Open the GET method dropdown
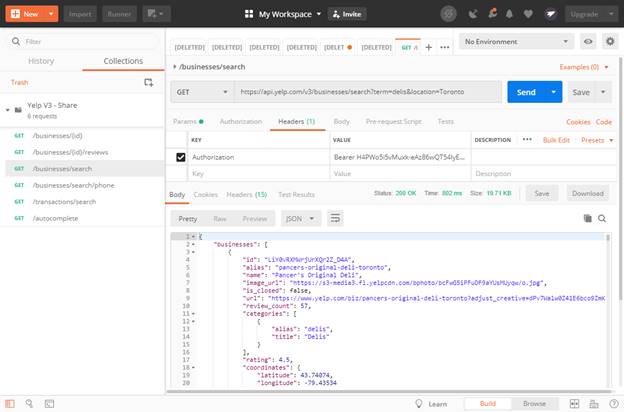 pos(202,92)
